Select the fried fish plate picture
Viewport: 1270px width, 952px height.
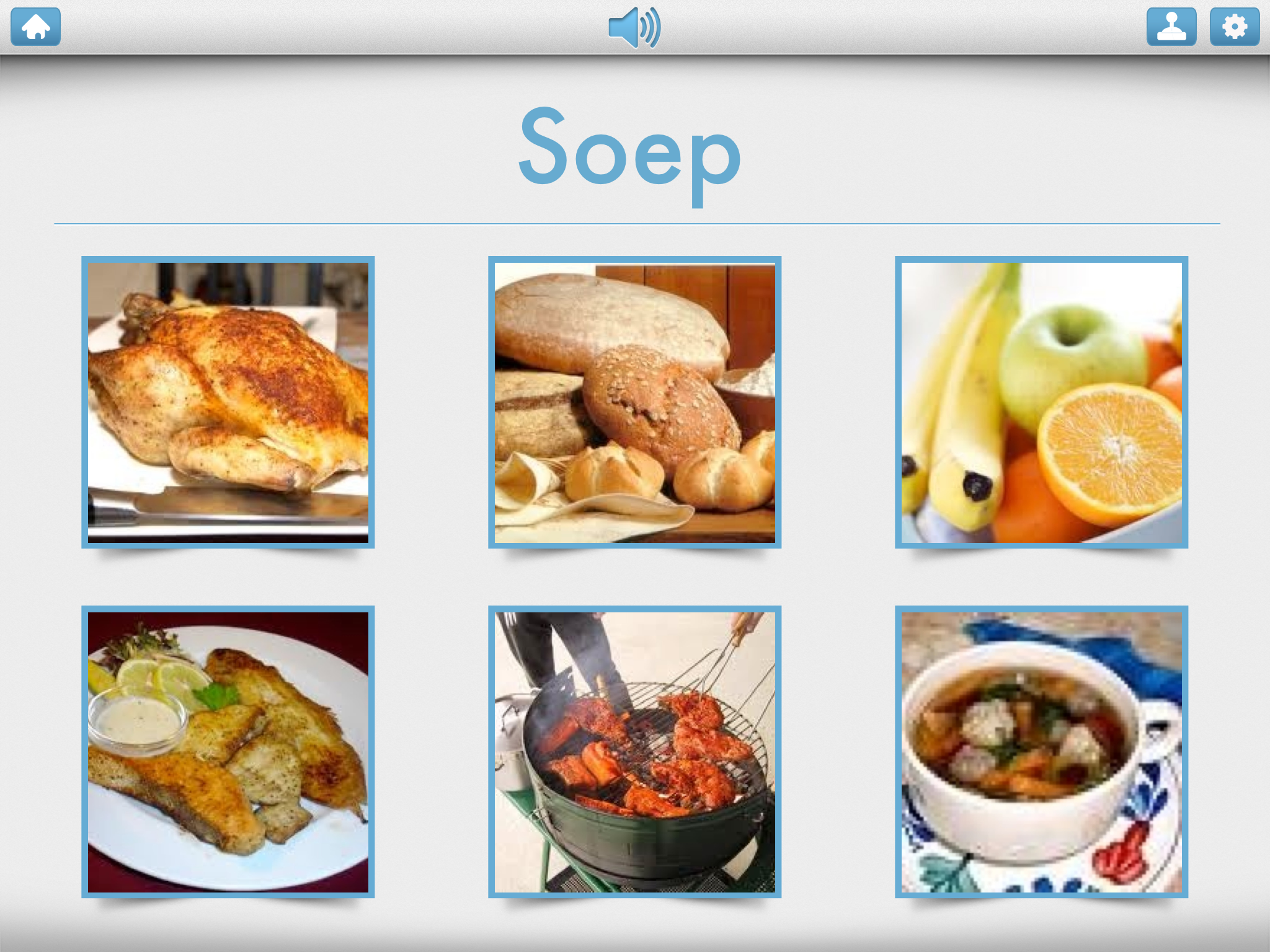[x=228, y=752]
